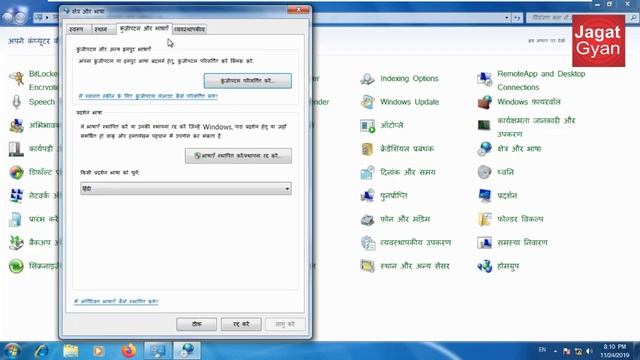Open फ़ोन और मॉडेम icon
Viewport: 640px width, 360px height.
coord(367,220)
